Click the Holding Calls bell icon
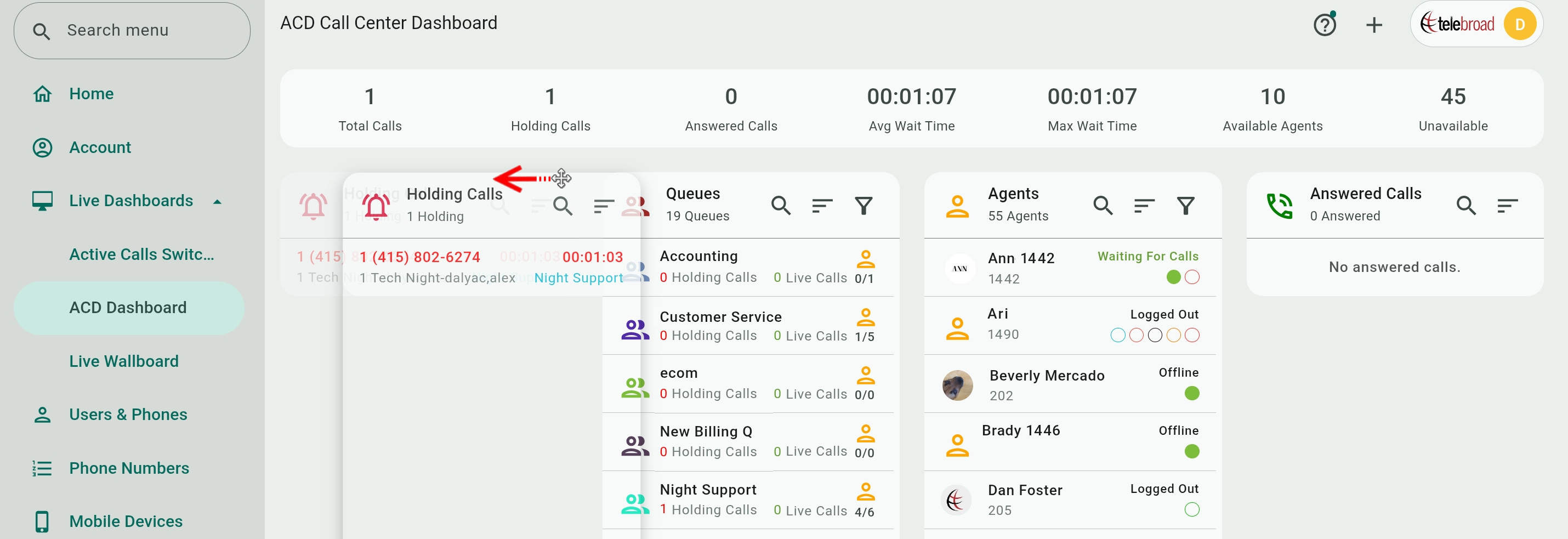Viewport: 1568px width, 539px height. pyautogui.click(x=376, y=206)
